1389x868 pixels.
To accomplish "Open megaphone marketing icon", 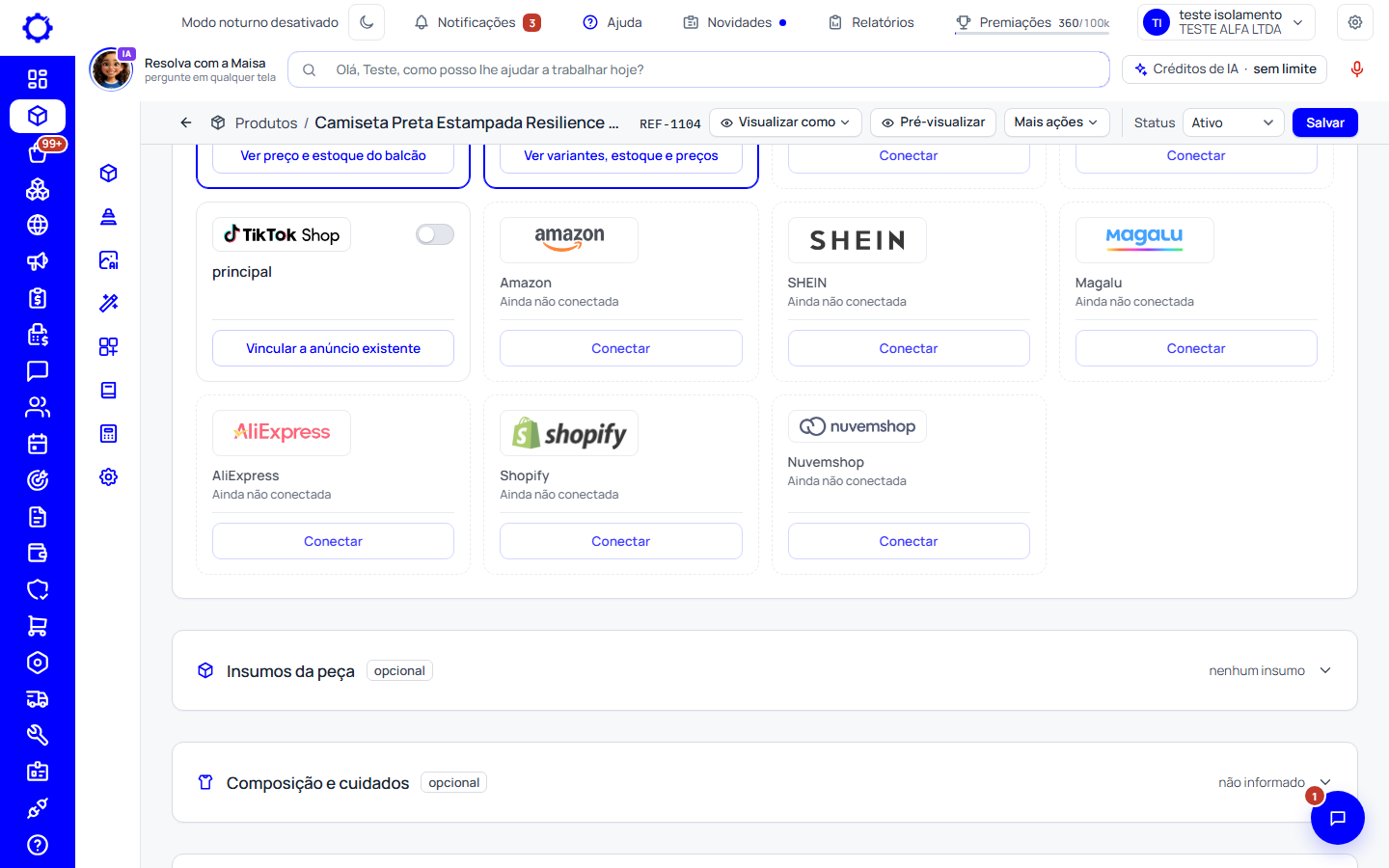I will pos(38,261).
